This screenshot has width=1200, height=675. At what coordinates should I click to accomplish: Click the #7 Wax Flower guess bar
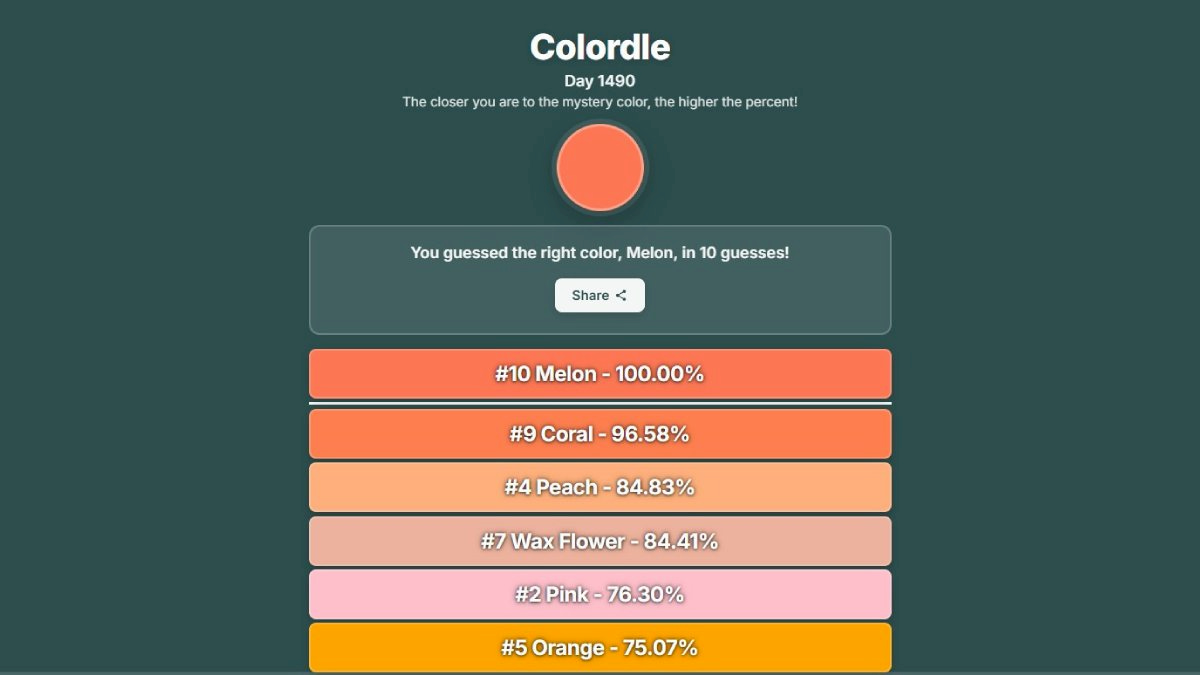(x=600, y=541)
